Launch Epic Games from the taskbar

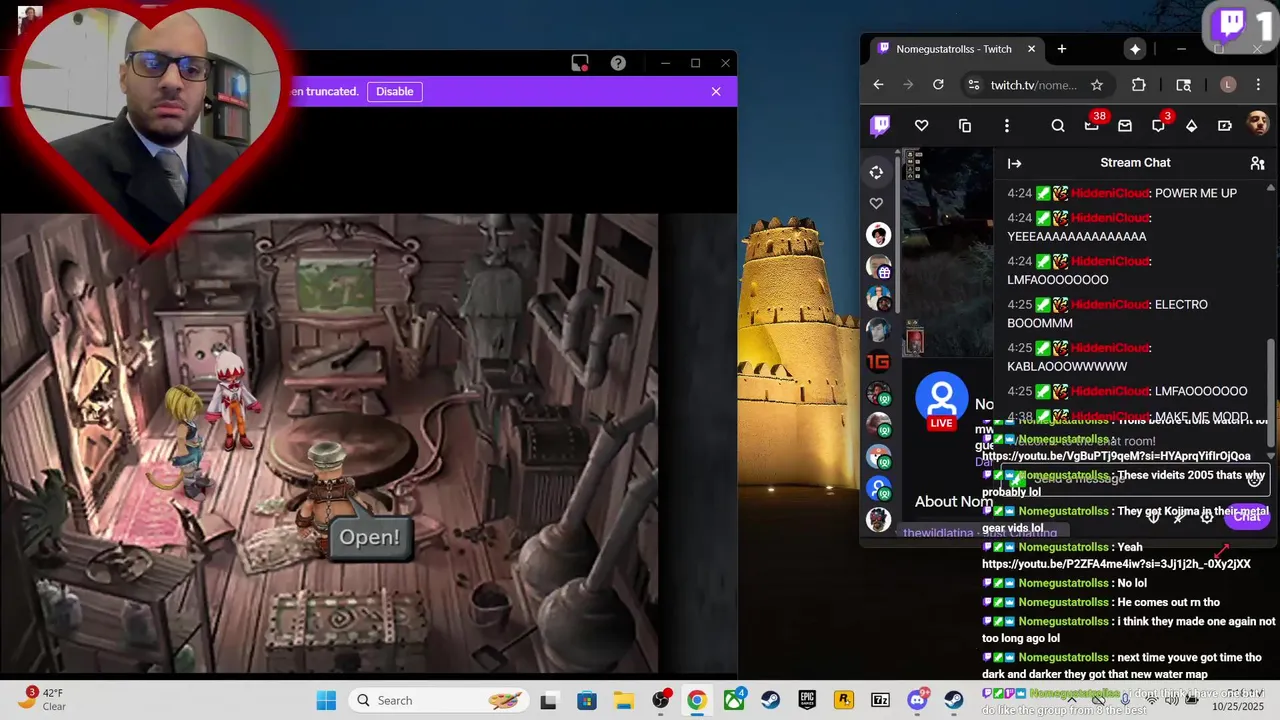point(807,700)
